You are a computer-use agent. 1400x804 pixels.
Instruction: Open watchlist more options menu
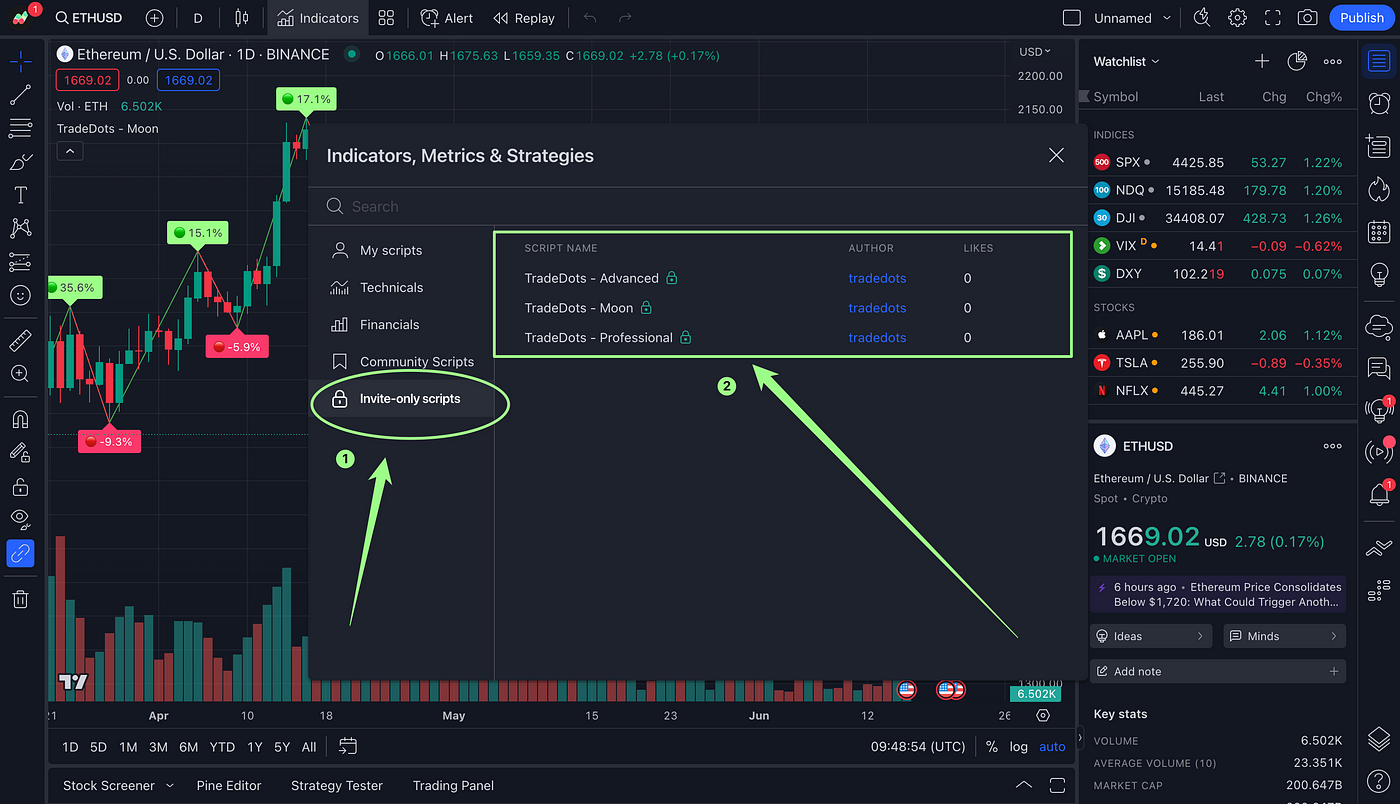(1332, 61)
